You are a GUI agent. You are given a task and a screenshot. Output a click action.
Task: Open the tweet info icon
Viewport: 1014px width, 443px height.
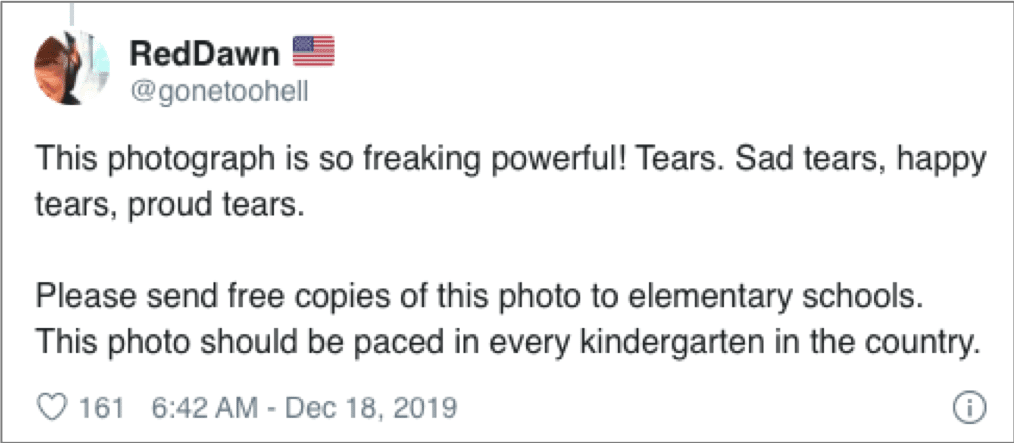click(973, 408)
